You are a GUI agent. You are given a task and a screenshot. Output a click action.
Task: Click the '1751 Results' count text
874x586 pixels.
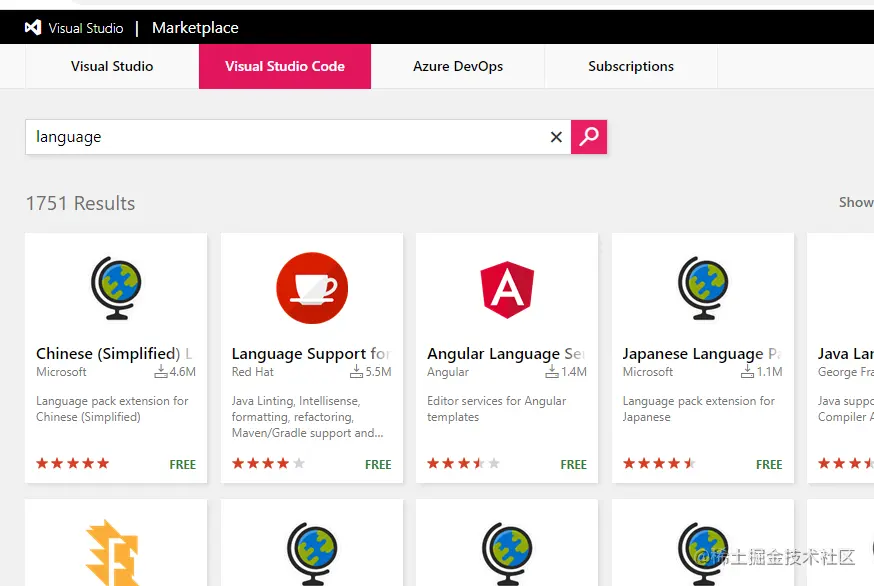(80, 203)
